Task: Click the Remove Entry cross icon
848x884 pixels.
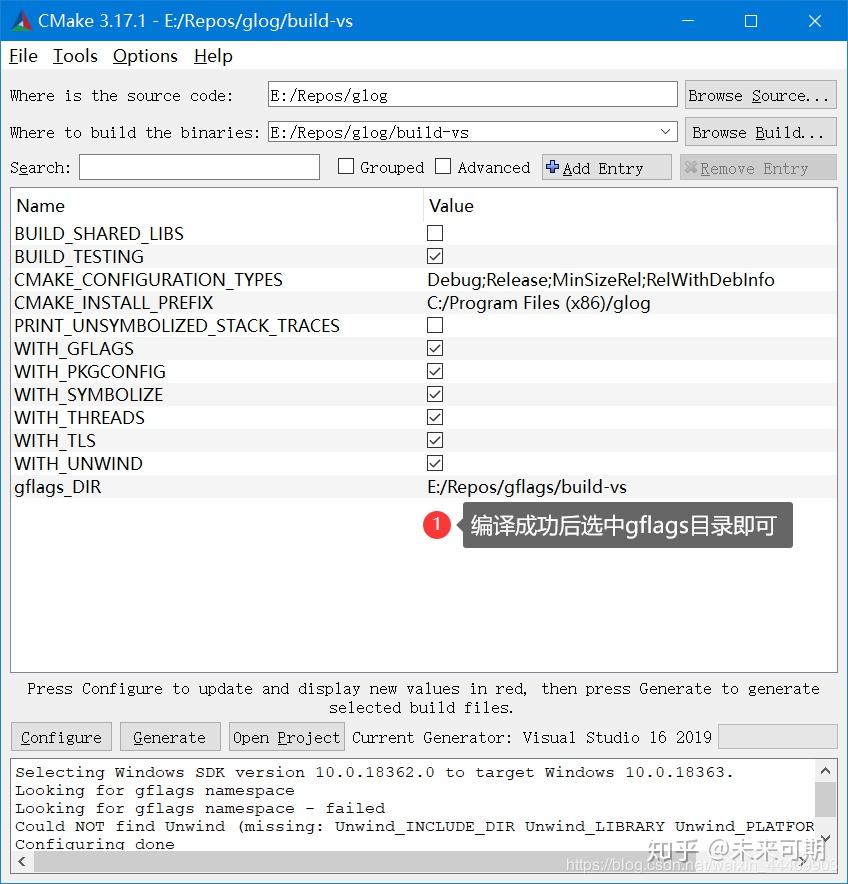Action: (x=693, y=167)
